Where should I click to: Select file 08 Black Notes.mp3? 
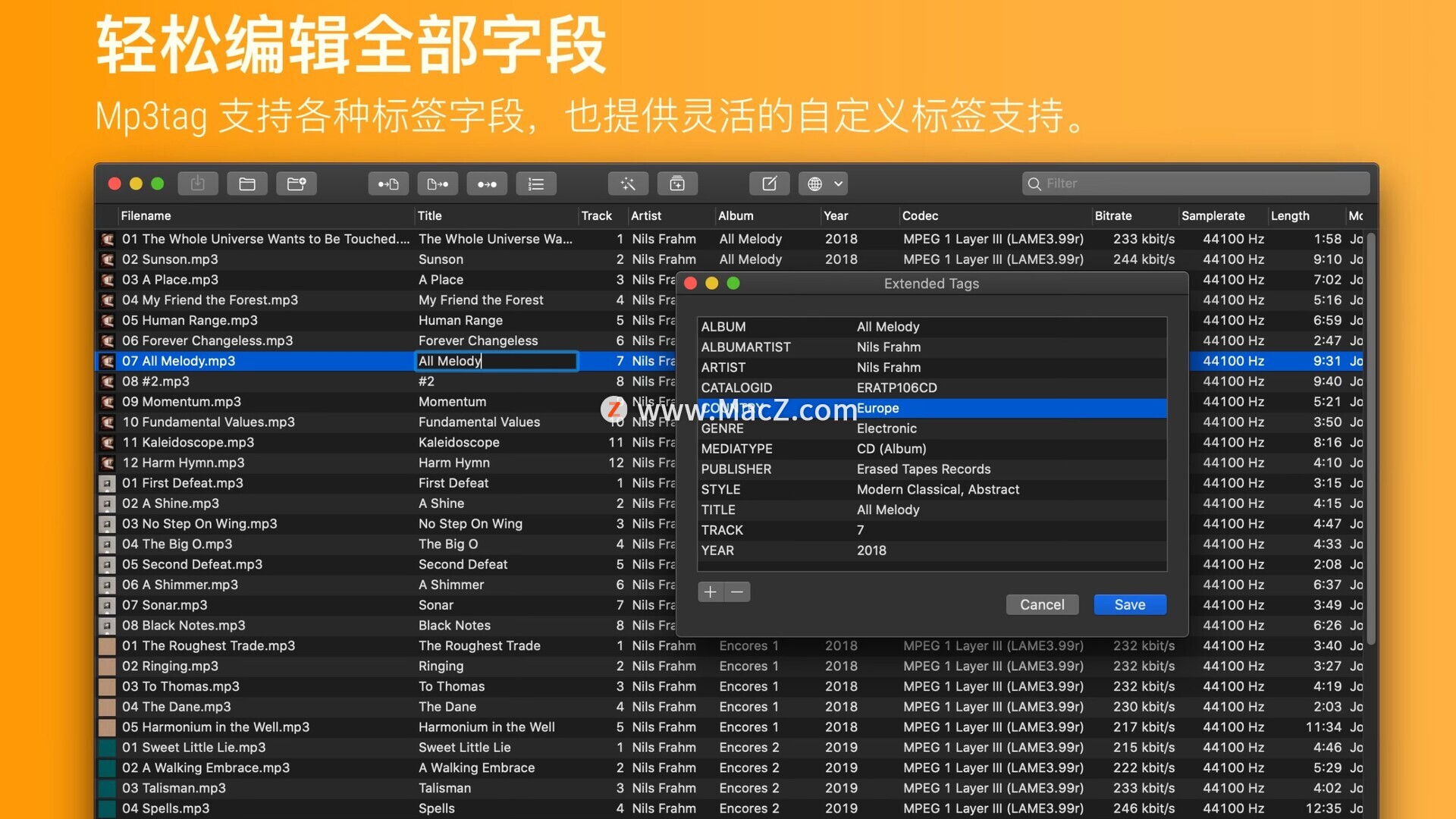pyautogui.click(x=184, y=626)
